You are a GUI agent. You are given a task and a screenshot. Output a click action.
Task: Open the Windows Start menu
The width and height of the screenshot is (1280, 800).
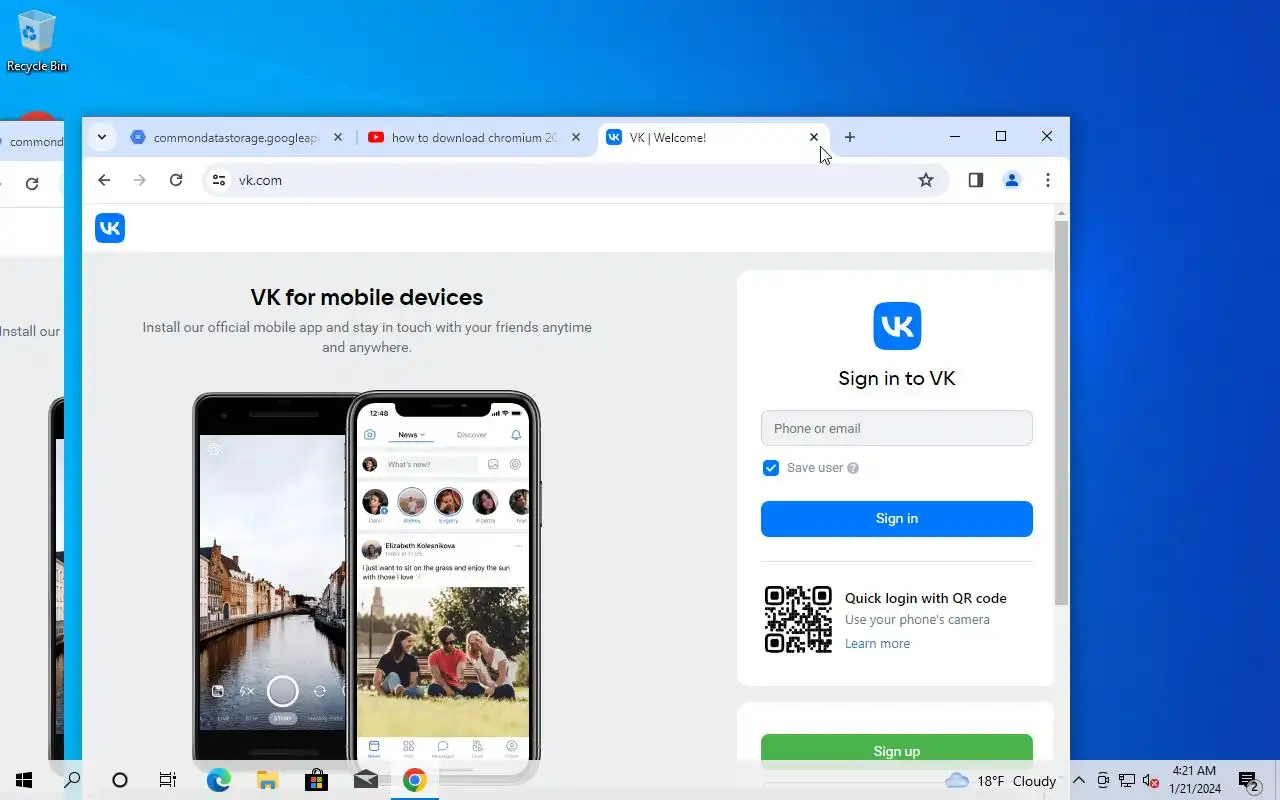click(x=24, y=780)
